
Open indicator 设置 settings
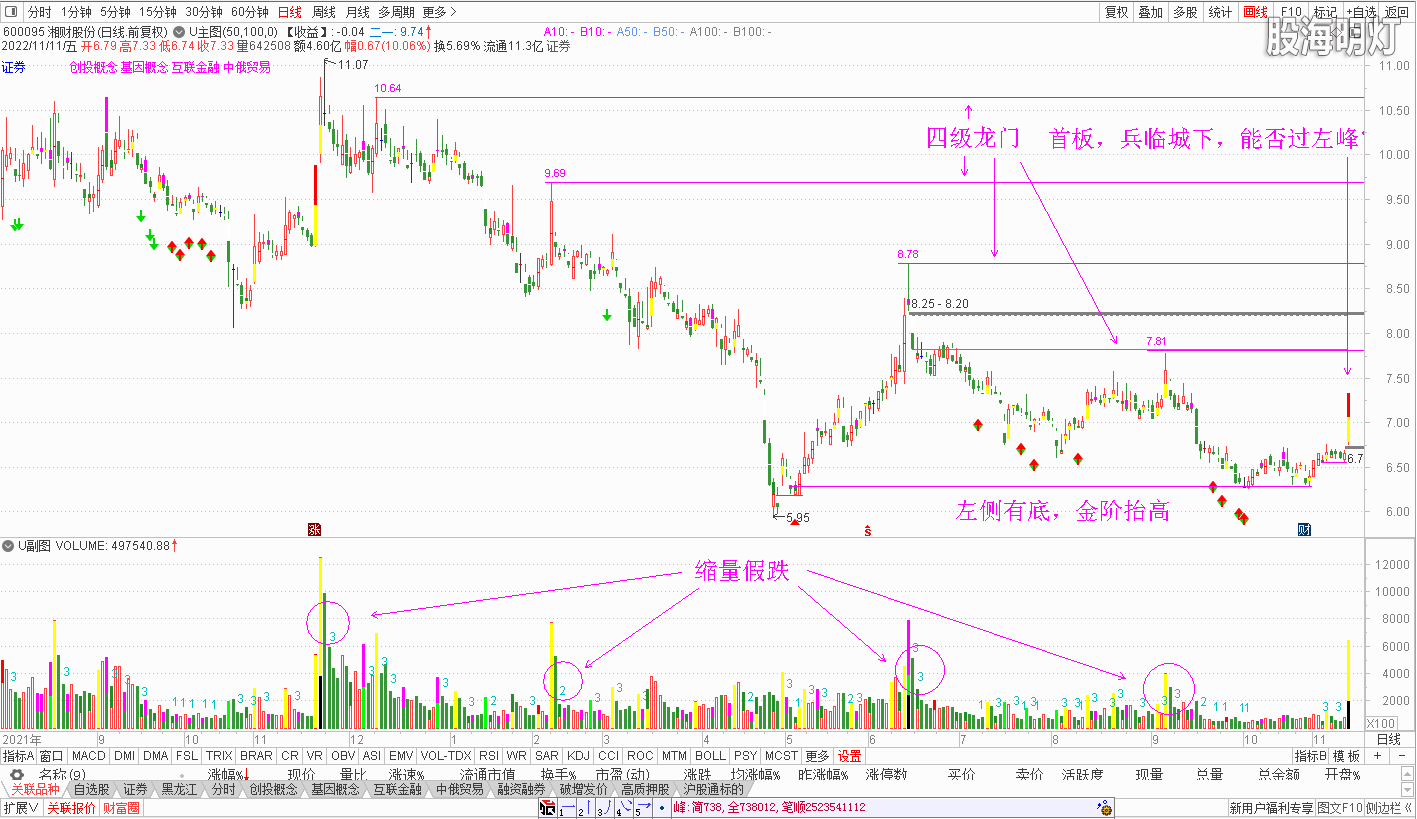tap(850, 756)
